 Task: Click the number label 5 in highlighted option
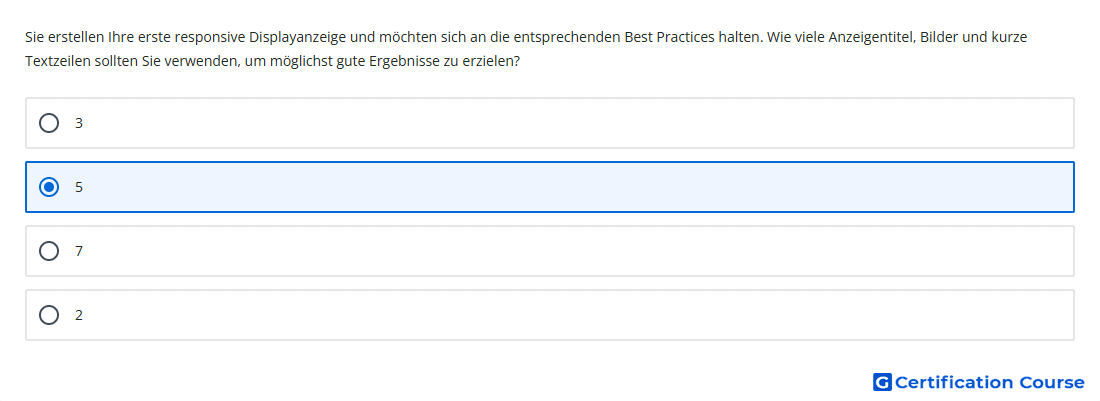79,187
